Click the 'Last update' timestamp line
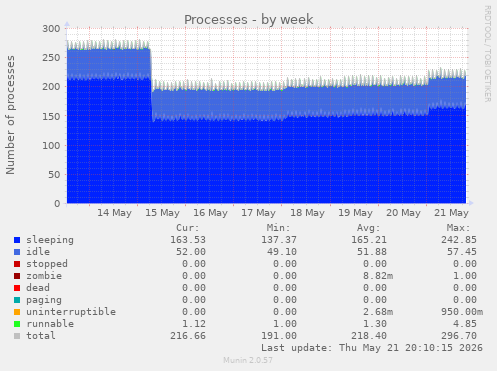 click(372, 348)
